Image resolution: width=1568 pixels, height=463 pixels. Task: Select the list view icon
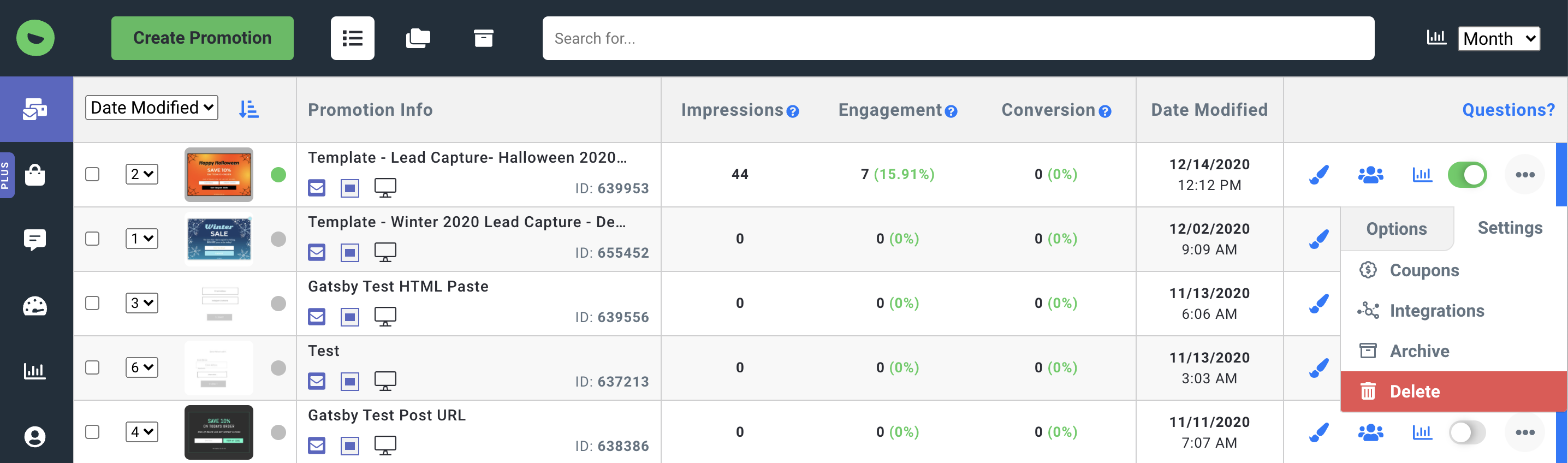[x=353, y=38]
